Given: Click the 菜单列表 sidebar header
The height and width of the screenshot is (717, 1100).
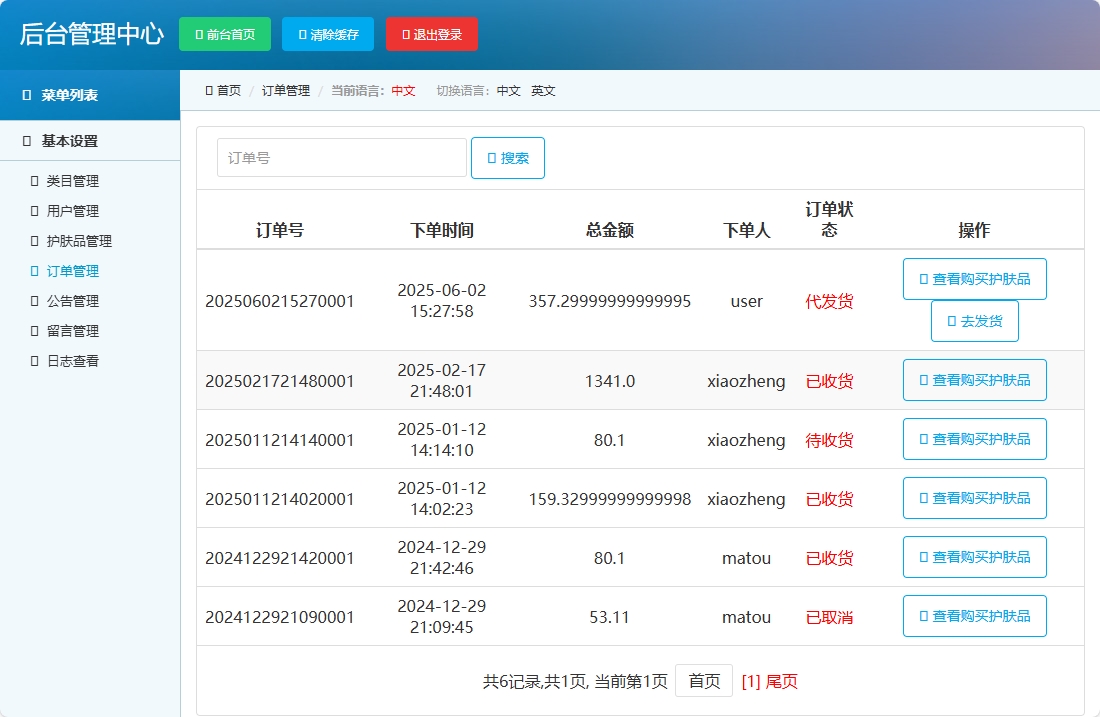Looking at the screenshot, I should point(69,96).
